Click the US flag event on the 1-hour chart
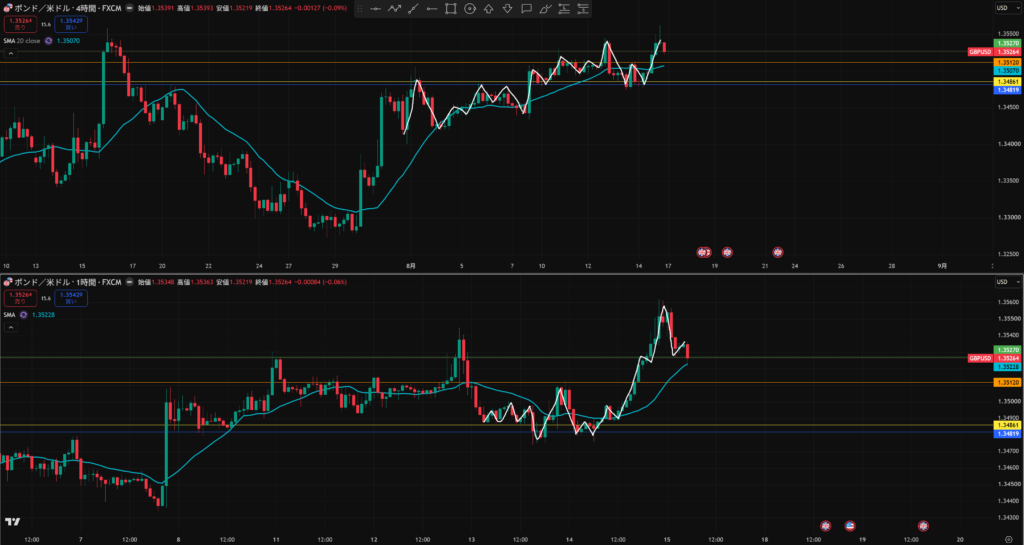This screenshot has height=545, width=1024. click(x=850, y=525)
